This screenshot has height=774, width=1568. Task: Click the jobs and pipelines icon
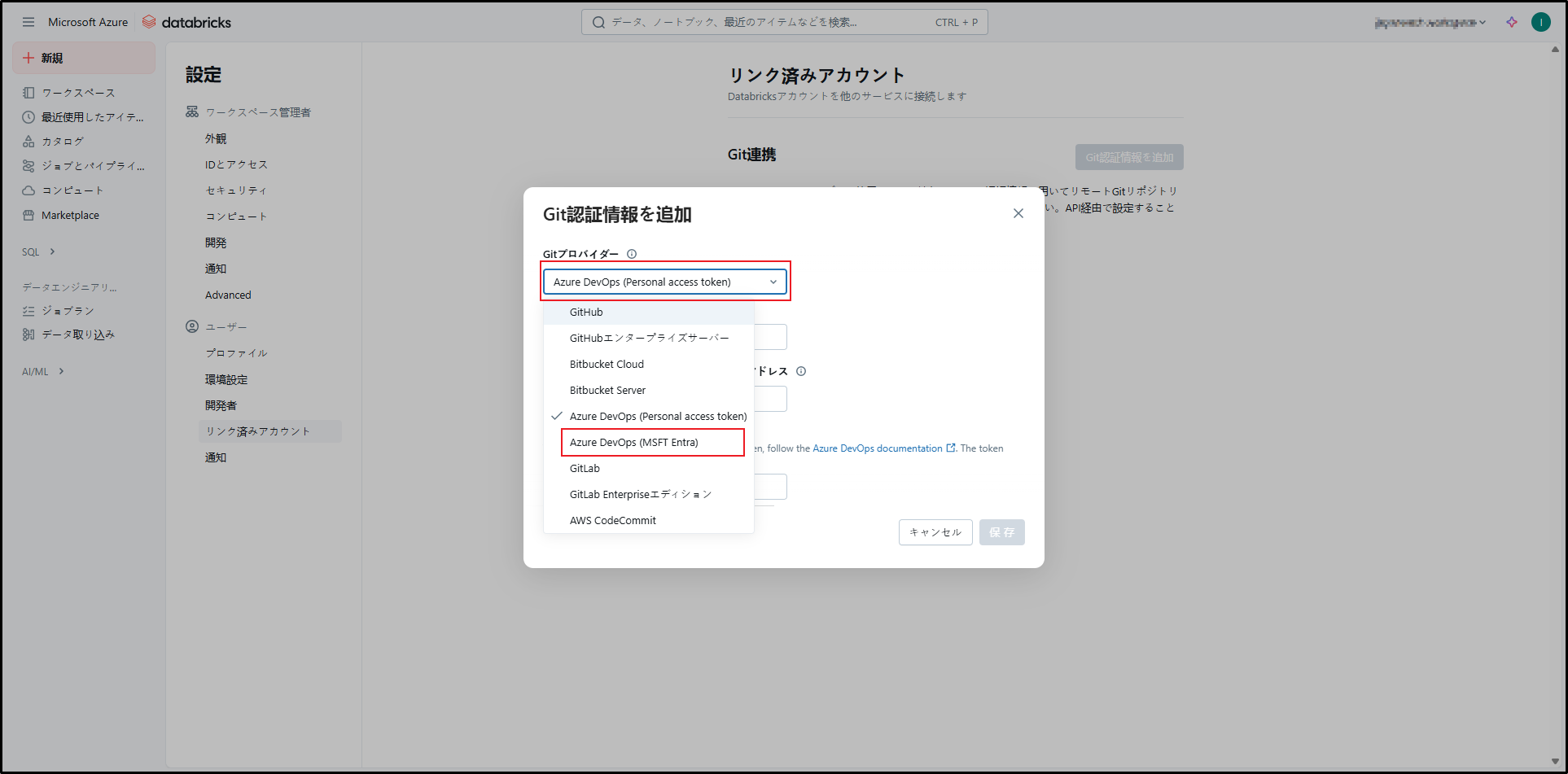pos(28,166)
